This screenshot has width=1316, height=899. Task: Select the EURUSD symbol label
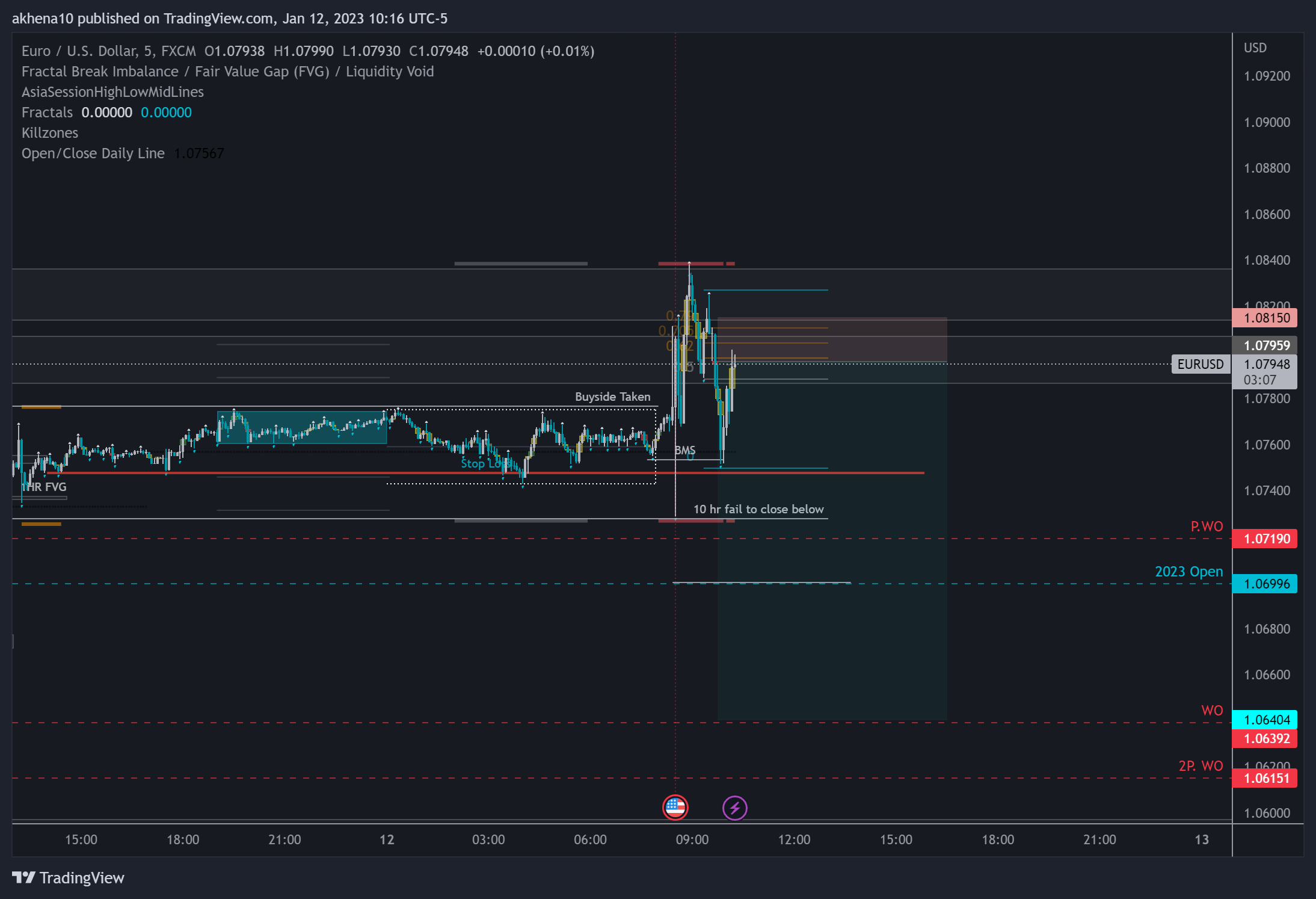pos(1201,364)
